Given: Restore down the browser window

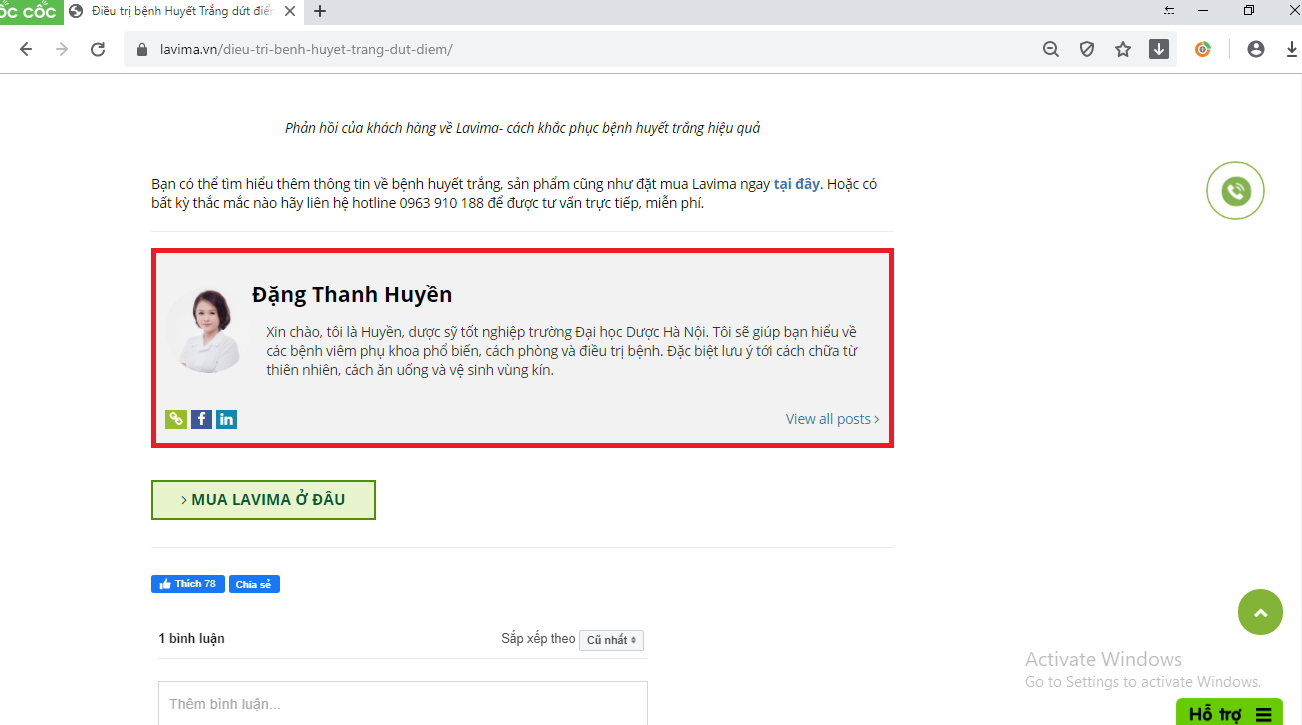Looking at the screenshot, I should [1249, 11].
